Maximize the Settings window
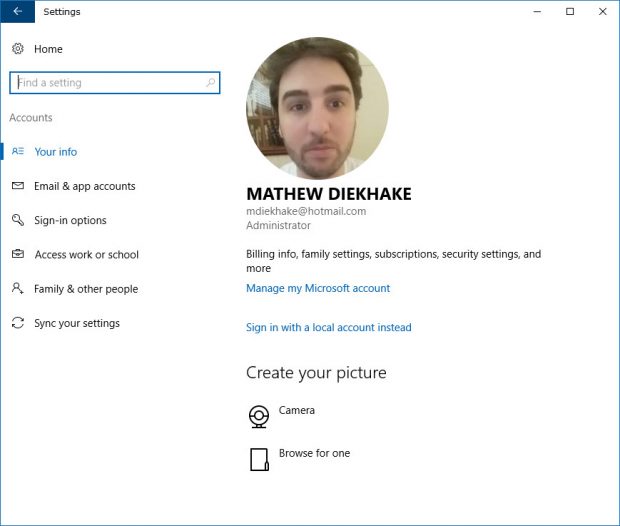The height and width of the screenshot is (526, 620). click(570, 11)
